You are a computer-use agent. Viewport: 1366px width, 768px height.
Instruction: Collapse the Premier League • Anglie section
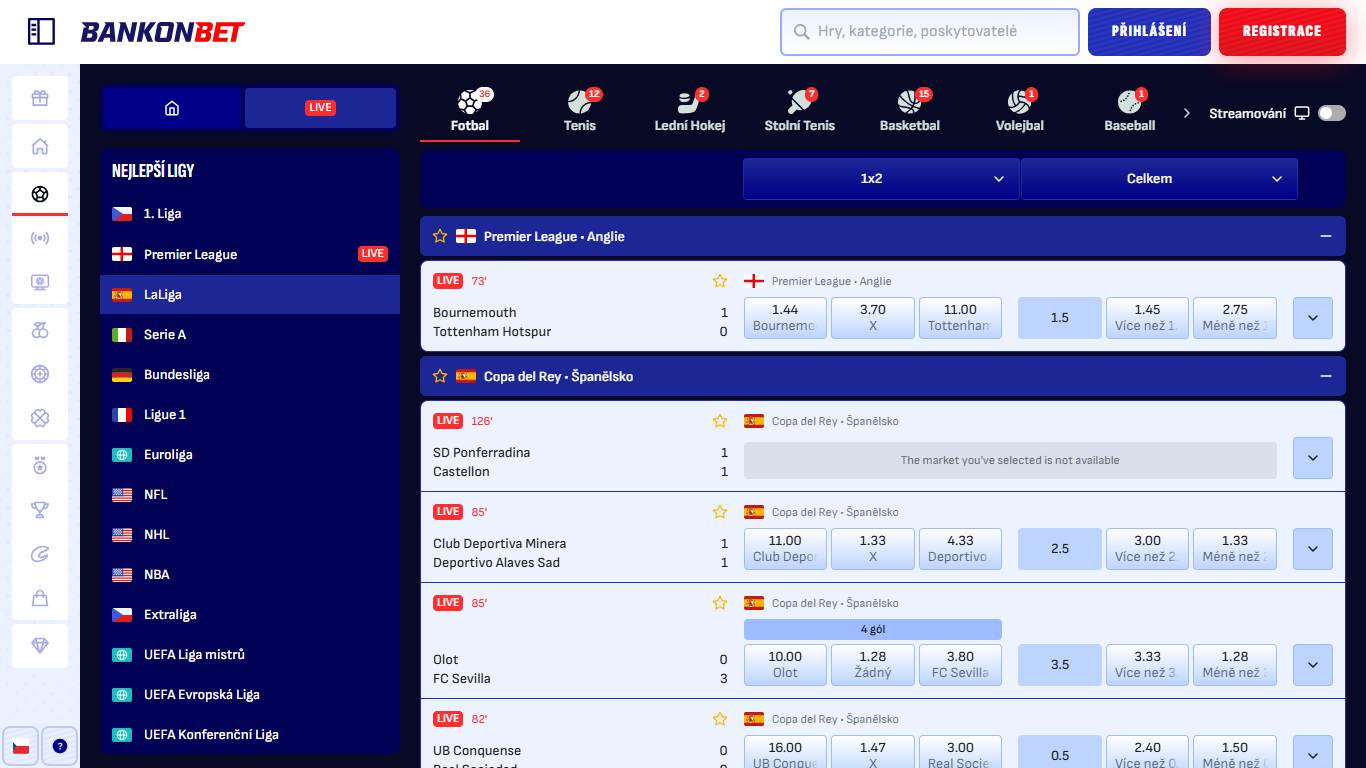(x=1326, y=236)
